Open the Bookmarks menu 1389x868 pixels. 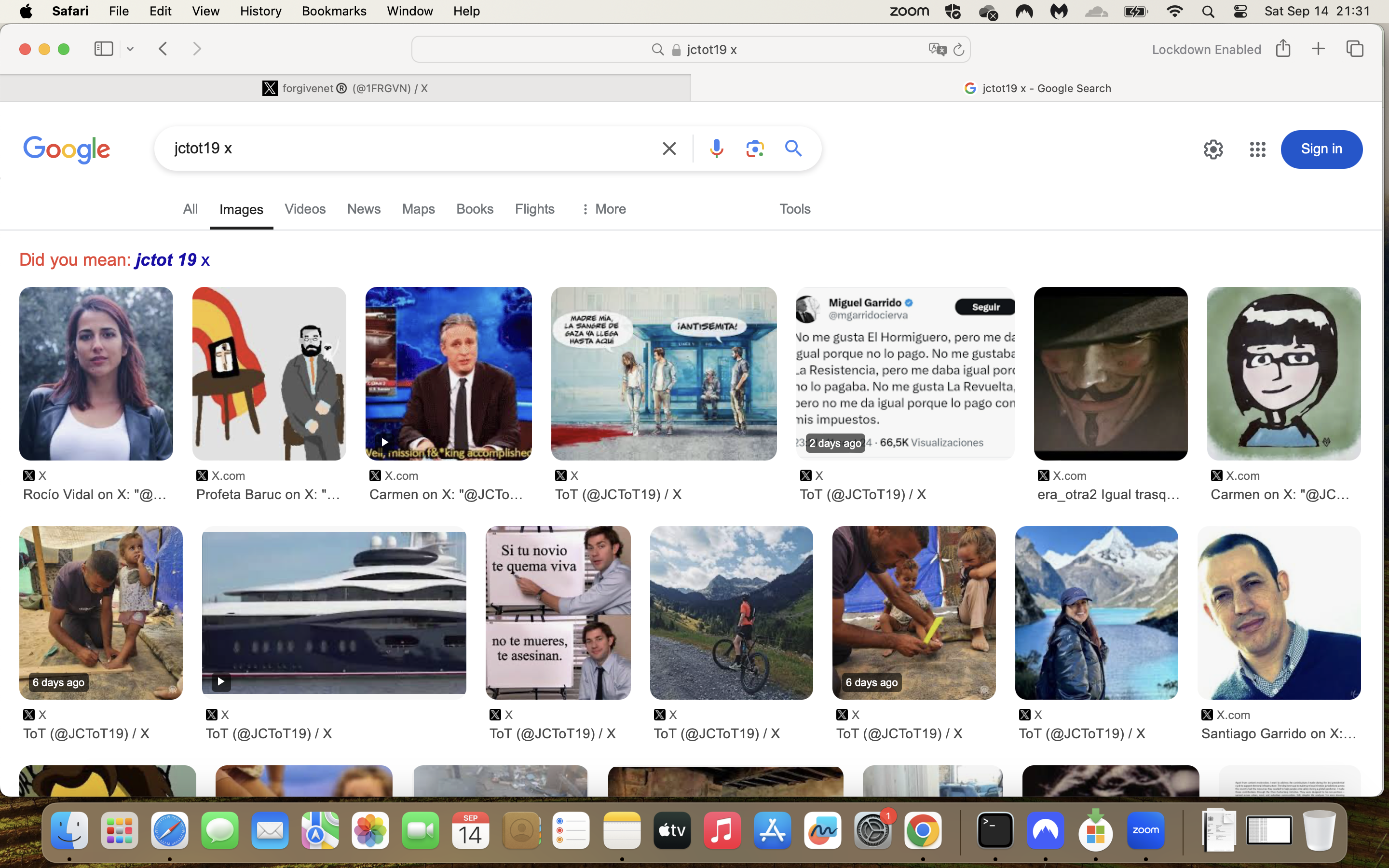pyautogui.click(x=334, y=12)
